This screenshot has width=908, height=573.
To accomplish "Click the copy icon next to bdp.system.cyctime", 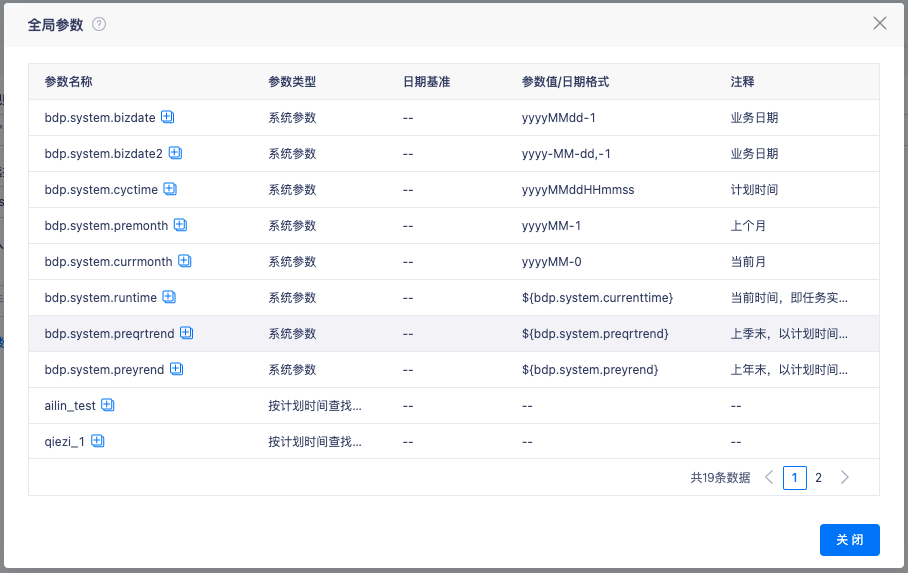I will (170, 189).
